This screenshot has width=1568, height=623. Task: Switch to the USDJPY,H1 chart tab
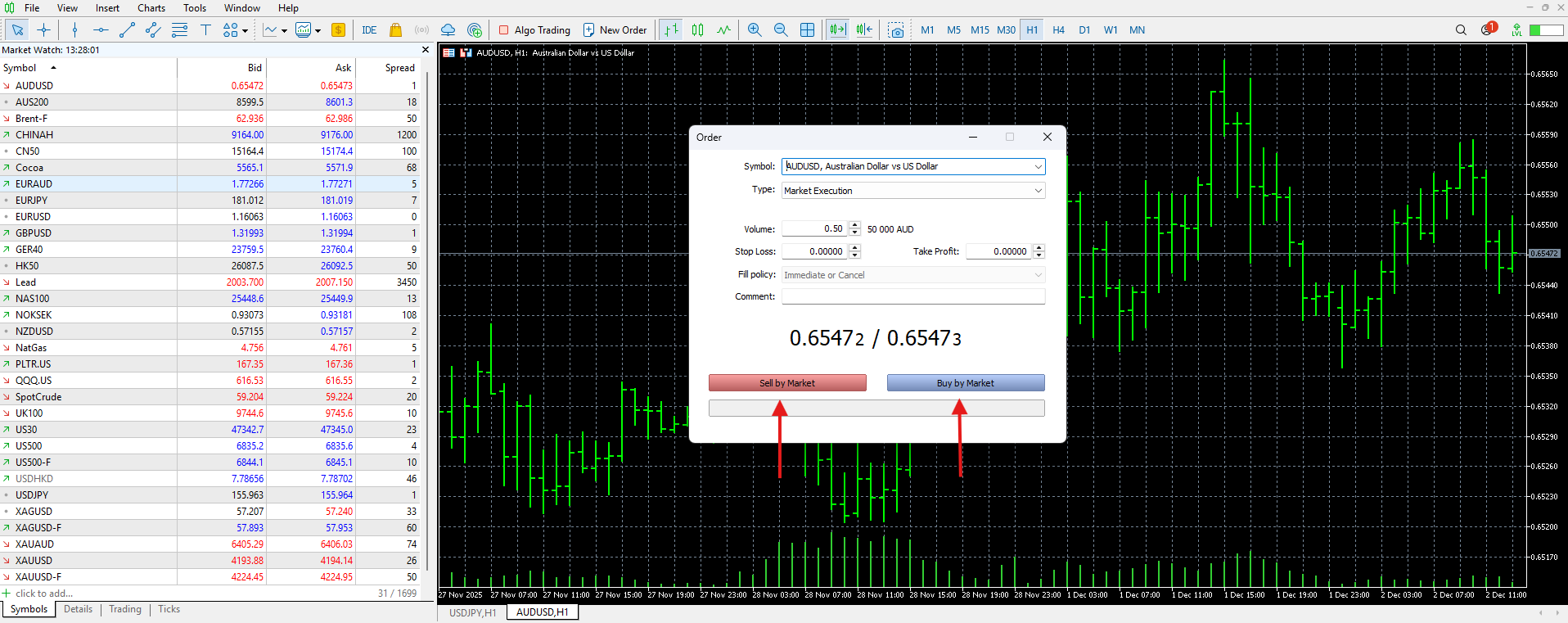click(472, 612)
